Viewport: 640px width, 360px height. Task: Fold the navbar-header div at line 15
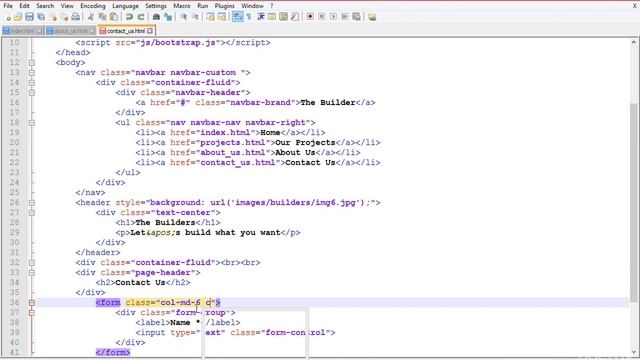[31, 93]
